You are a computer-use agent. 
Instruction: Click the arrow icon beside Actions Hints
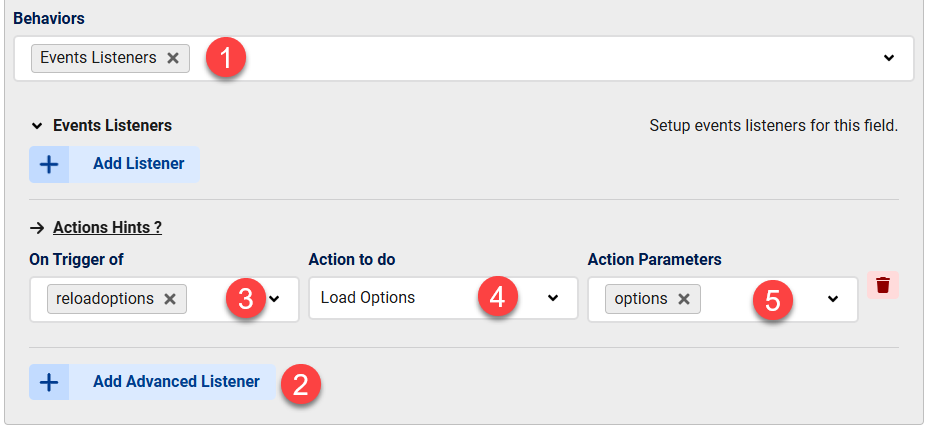click(x=37, y=228)
